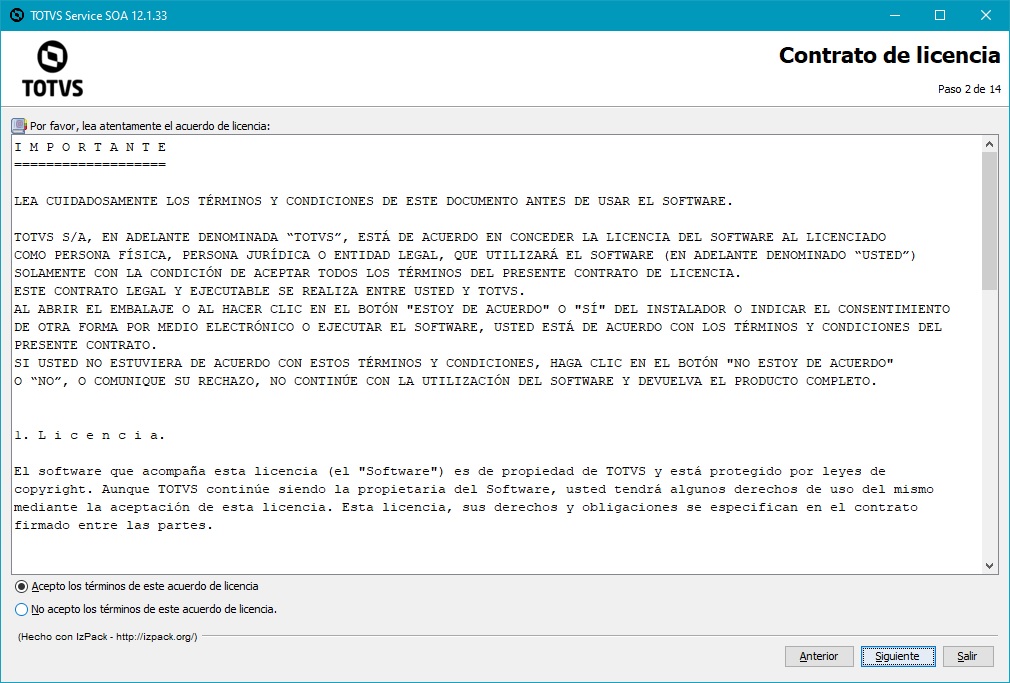Screen dimensions: 1010x683
Task: Exit installer using Salir button
Action: pyautogui.click(x=967, y=656)
